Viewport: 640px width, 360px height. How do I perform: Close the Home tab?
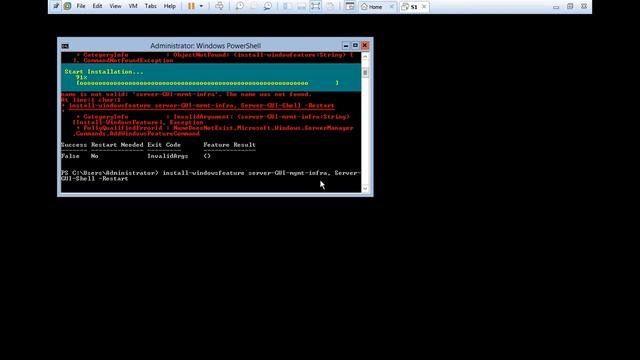pos(391,7)
